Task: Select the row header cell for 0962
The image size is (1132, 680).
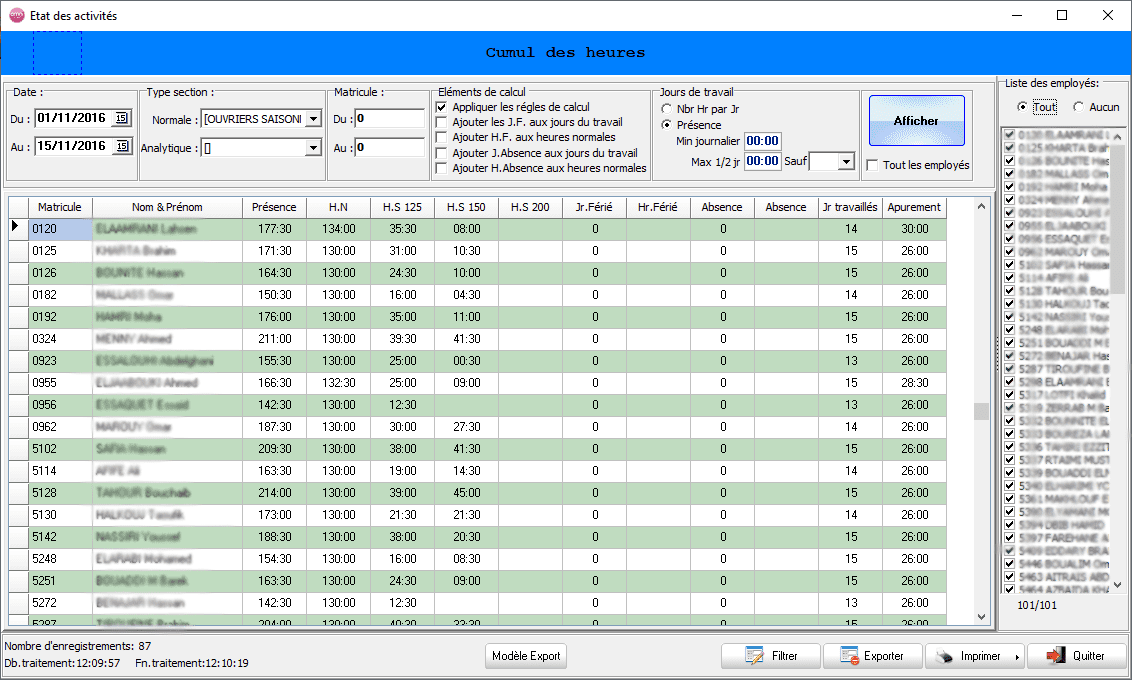Action: (18, 427)
